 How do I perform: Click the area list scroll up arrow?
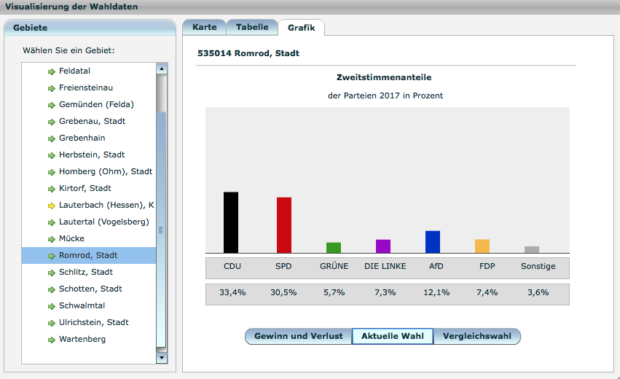[161, 69]
